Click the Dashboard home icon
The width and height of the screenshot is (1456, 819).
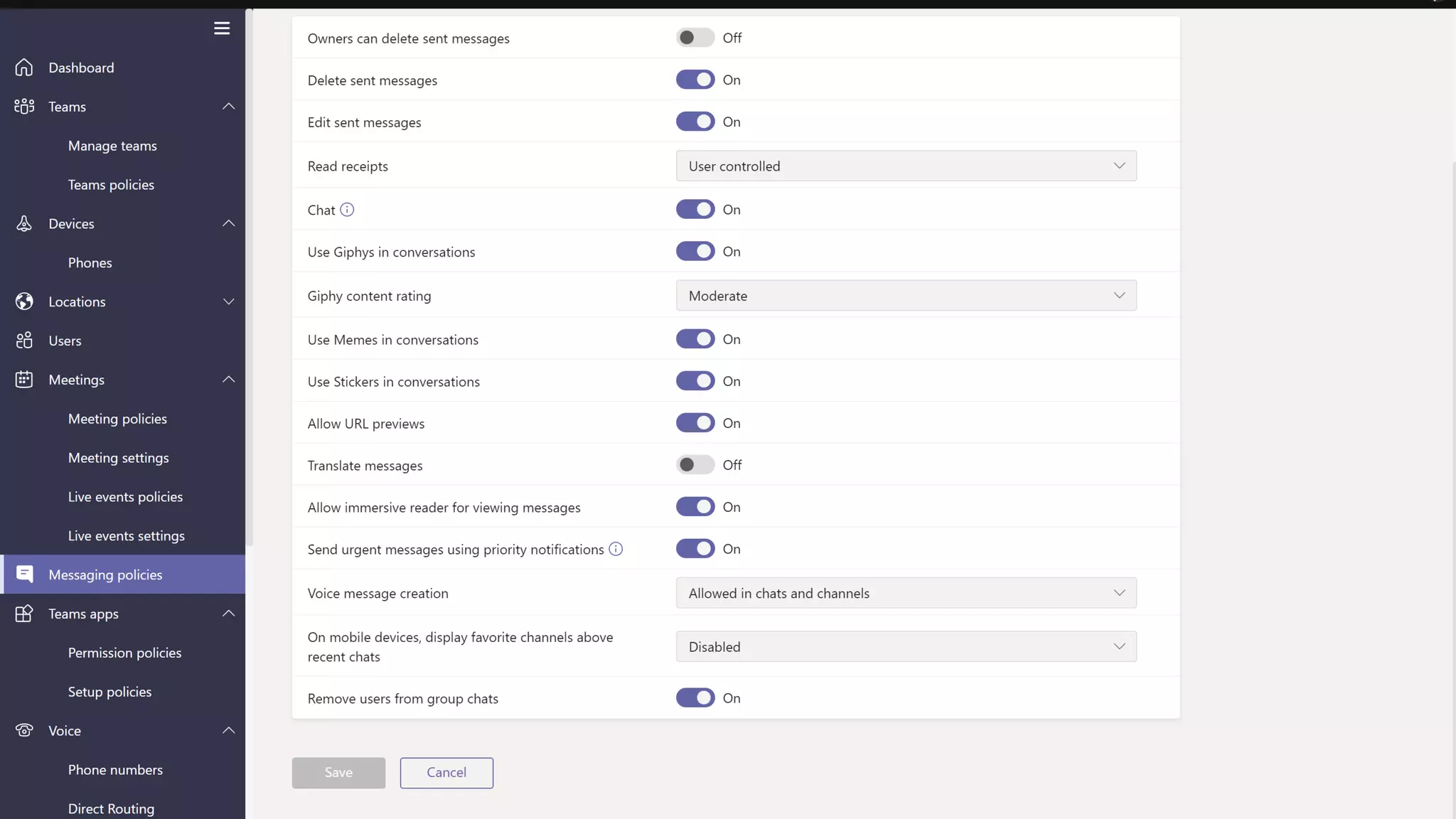click(x=24, y=68)
